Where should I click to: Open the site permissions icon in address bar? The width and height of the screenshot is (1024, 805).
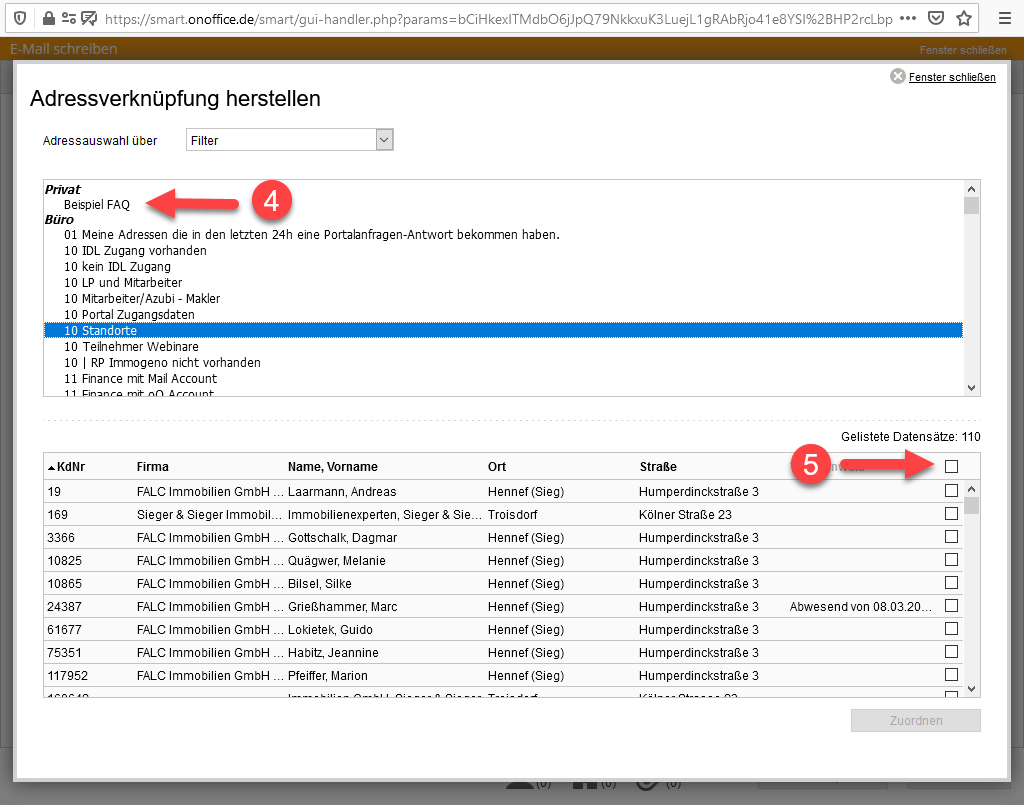pos(69,18)
